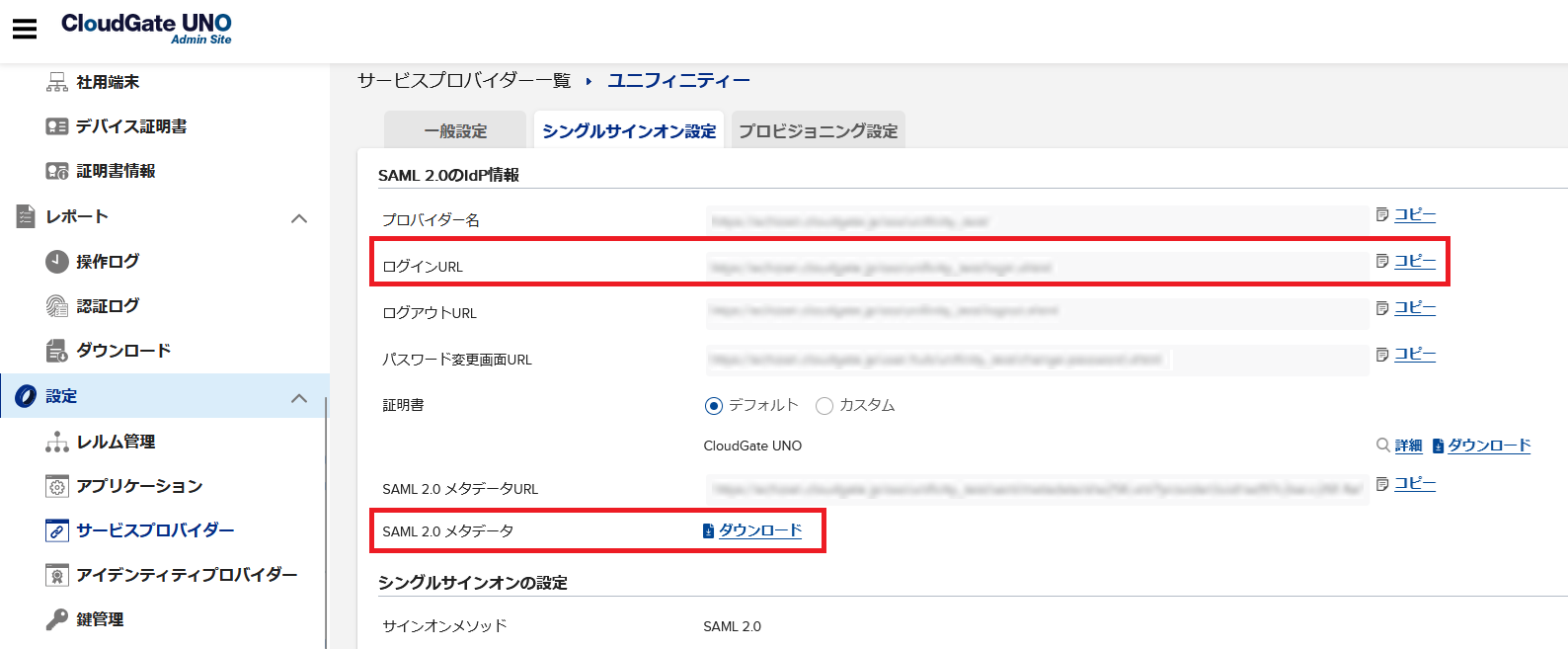The height and width of the screenshot is (649, 1568).
Task: Select the デフォルト certificate radio button
Action: (714, 406)
